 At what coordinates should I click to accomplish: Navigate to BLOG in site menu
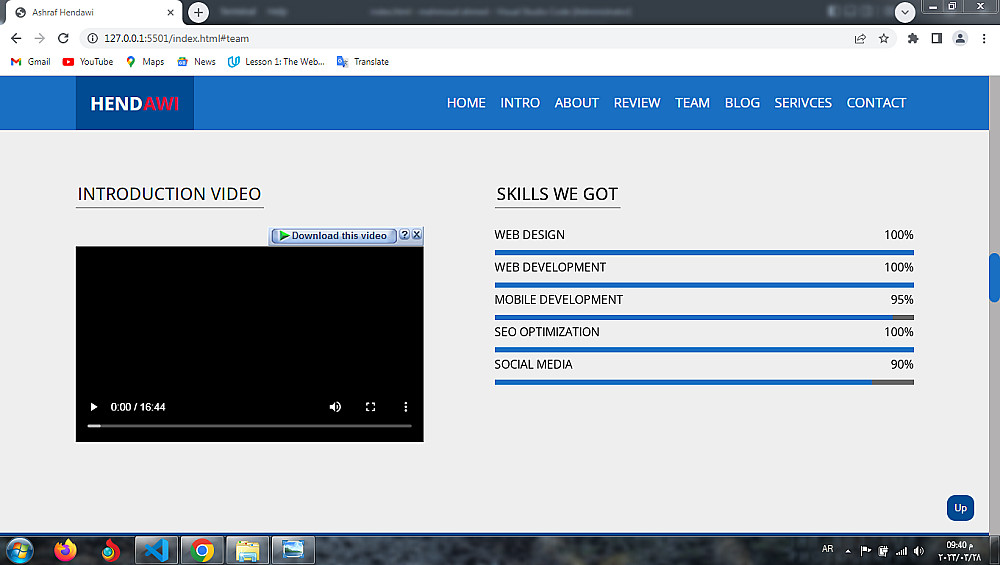click(742, 103)
